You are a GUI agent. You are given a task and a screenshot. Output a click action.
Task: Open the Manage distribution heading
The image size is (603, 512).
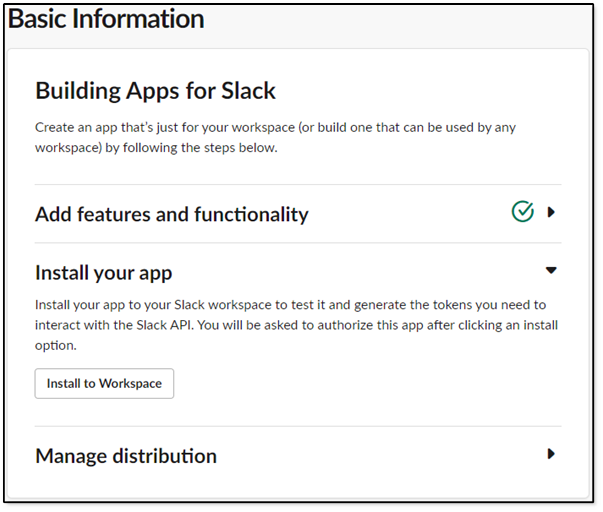[x=126, y=456]
